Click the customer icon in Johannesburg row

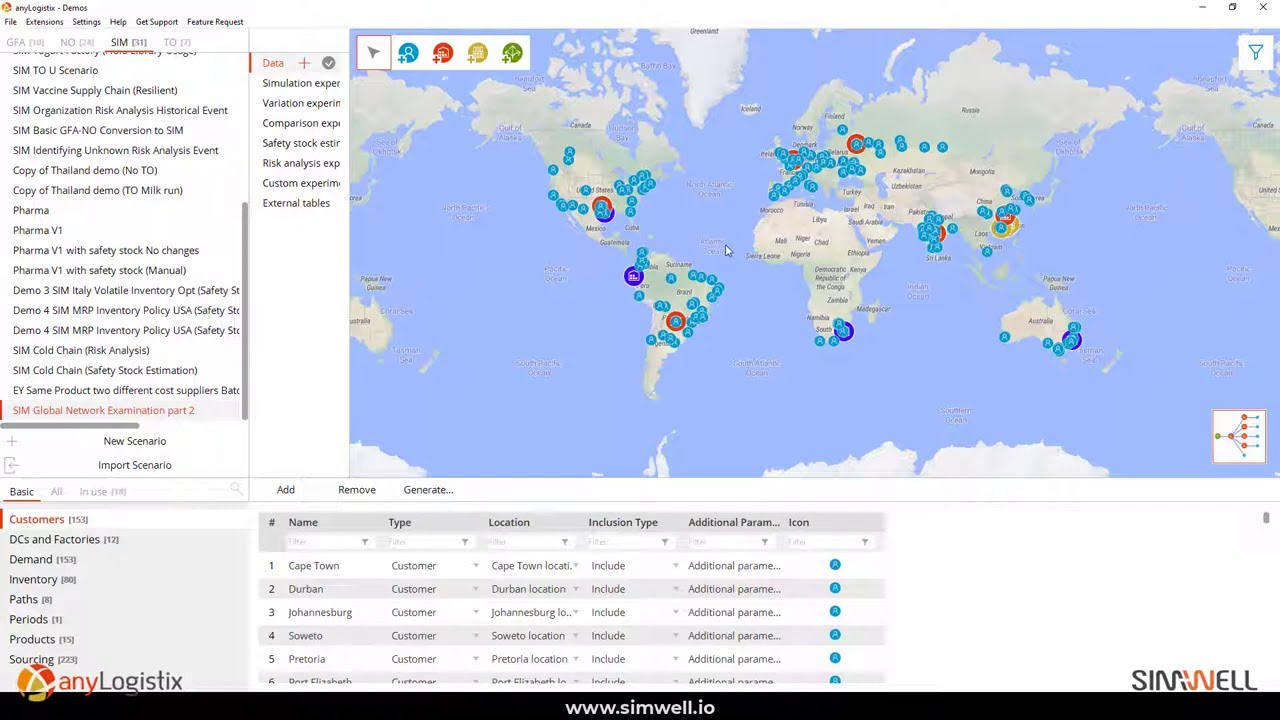[x=835, y=611]
